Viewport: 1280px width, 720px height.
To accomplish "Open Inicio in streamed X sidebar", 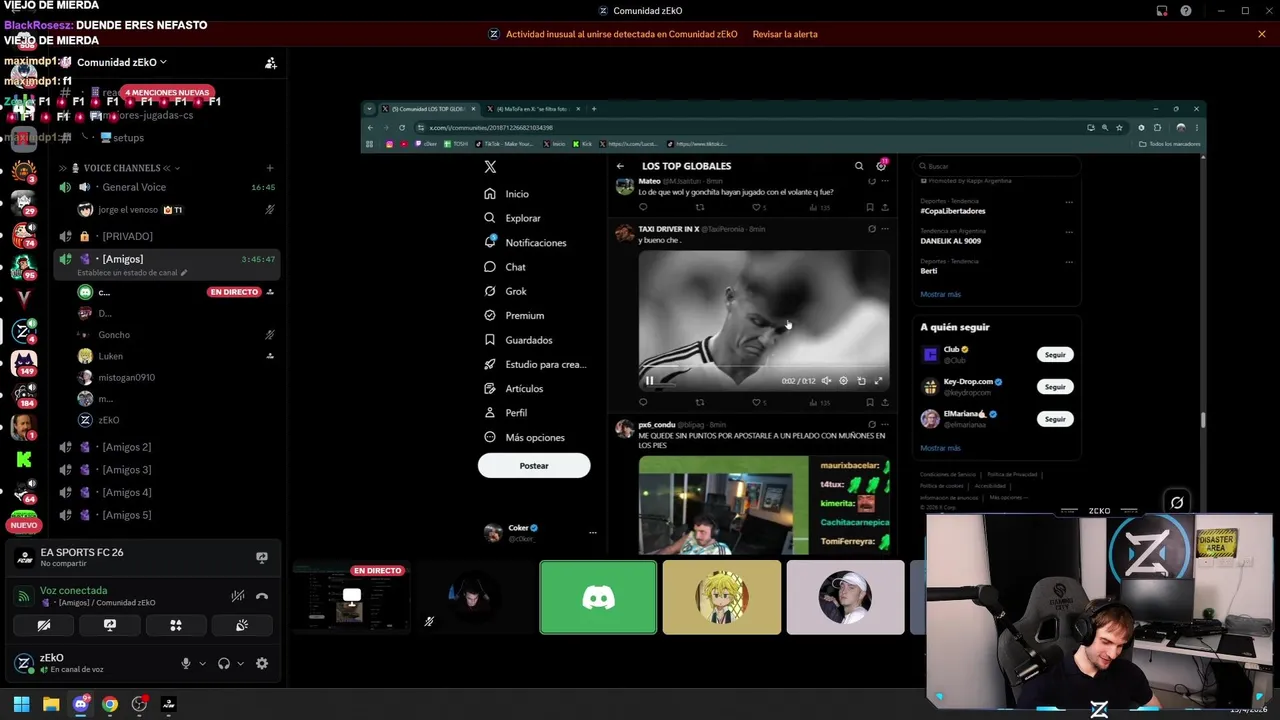I will pos(507,194).
